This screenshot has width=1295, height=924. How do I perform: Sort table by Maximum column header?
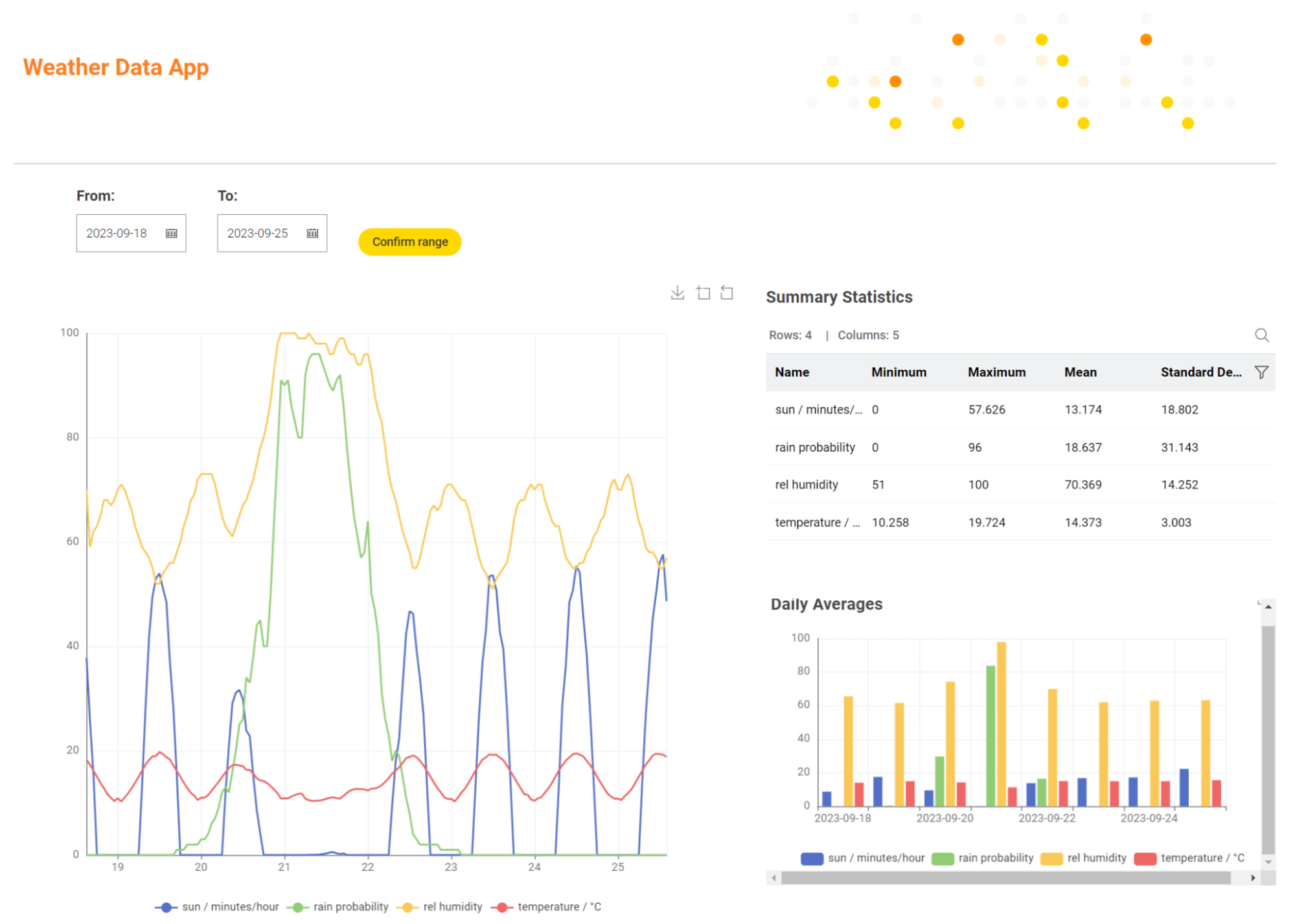996,372
